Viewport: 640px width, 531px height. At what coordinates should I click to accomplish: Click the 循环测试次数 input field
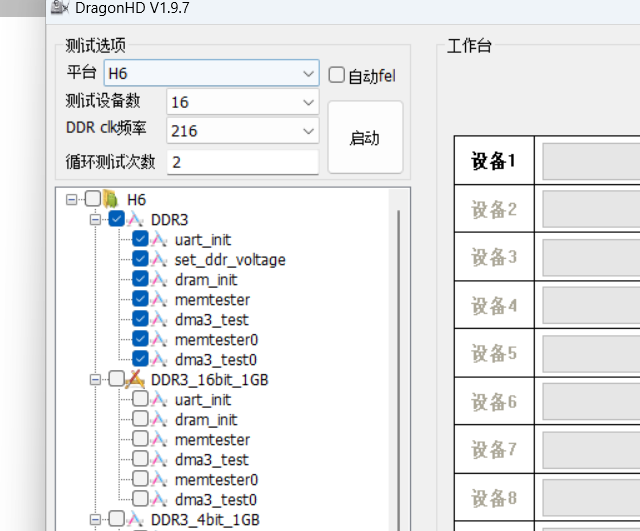click(x=243, y=162)
